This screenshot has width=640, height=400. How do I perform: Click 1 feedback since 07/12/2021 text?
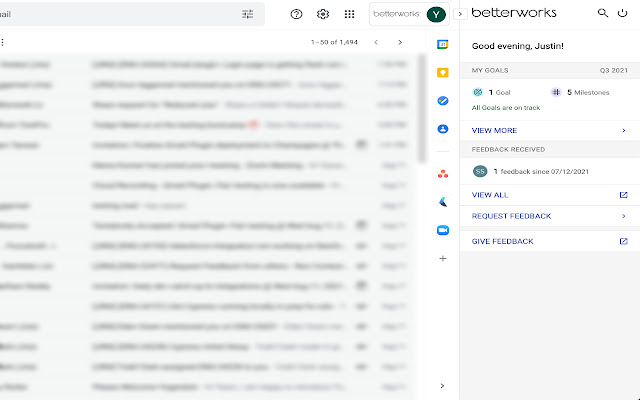point(541,171)
